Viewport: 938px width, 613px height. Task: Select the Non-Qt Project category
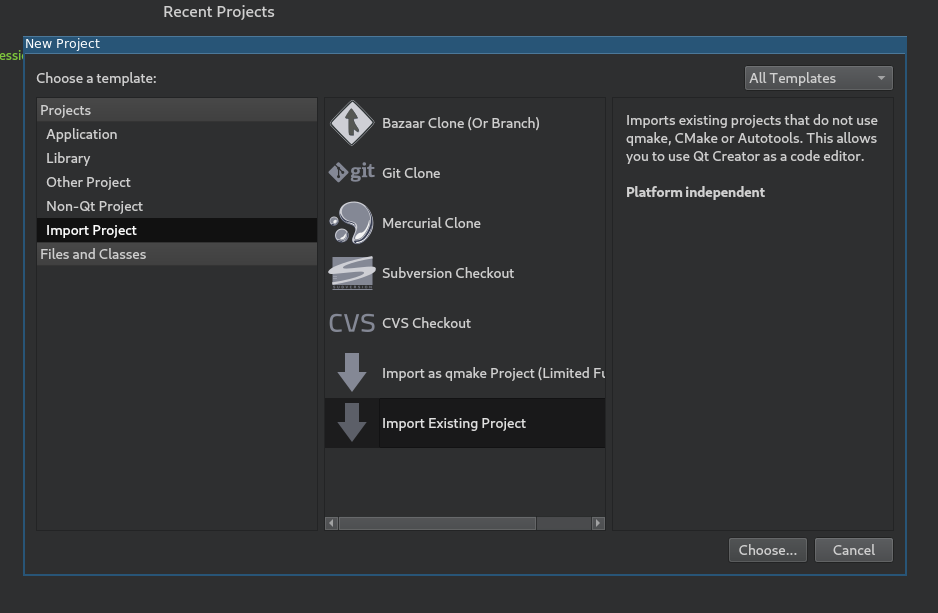(x=94, y=205)
